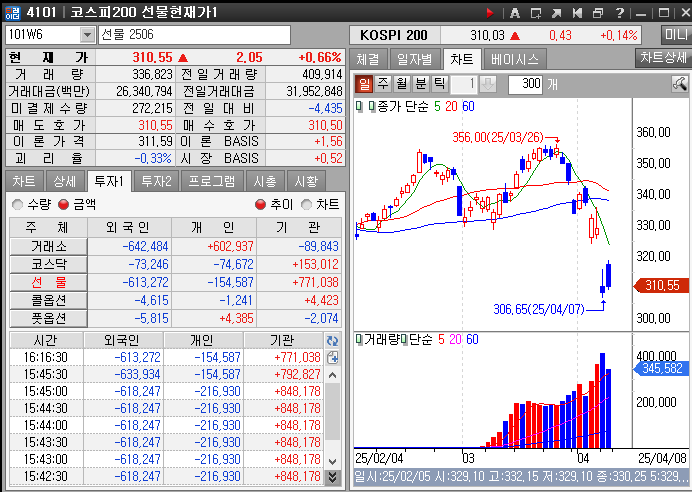Click the grayed down-arrow next to period 1
The image size is (692, 492).
(x=488, y=83)
